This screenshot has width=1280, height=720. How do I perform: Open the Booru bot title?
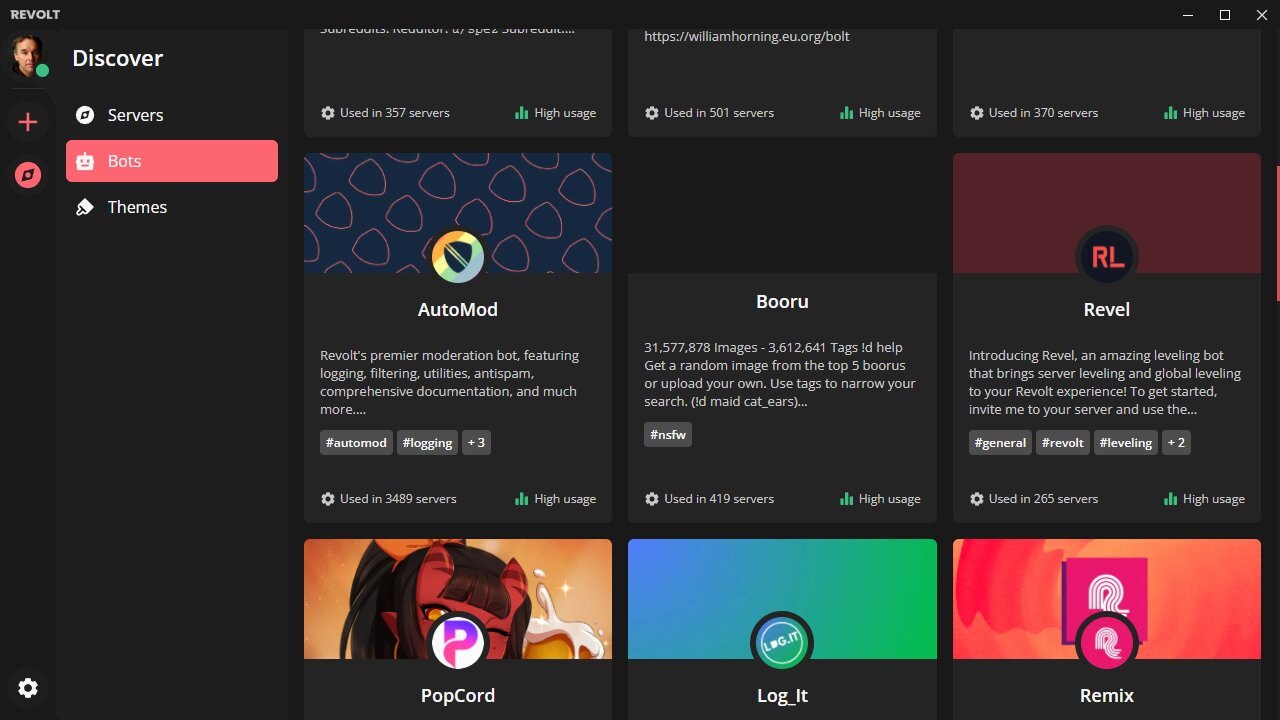[x=782, y=302]
